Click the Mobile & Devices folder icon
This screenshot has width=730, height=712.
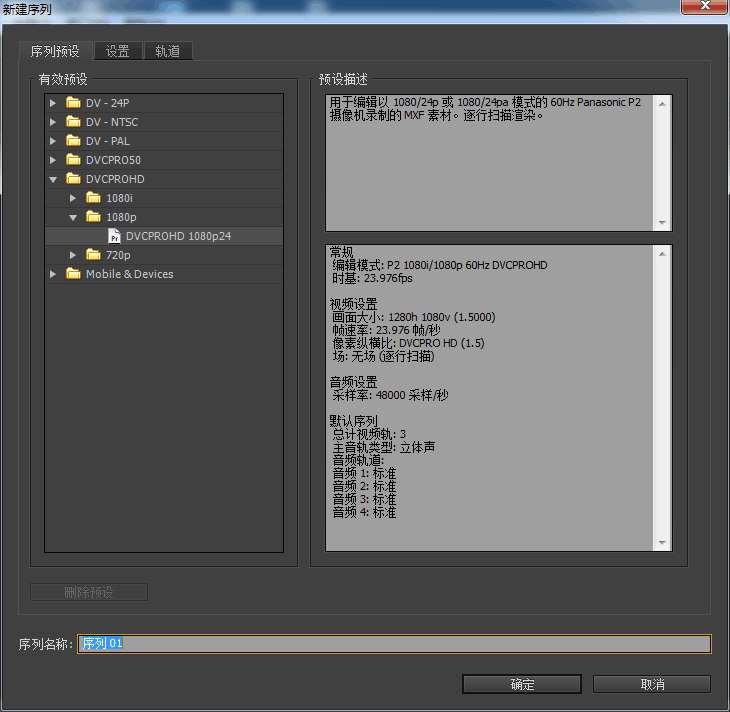coord(73,274)
